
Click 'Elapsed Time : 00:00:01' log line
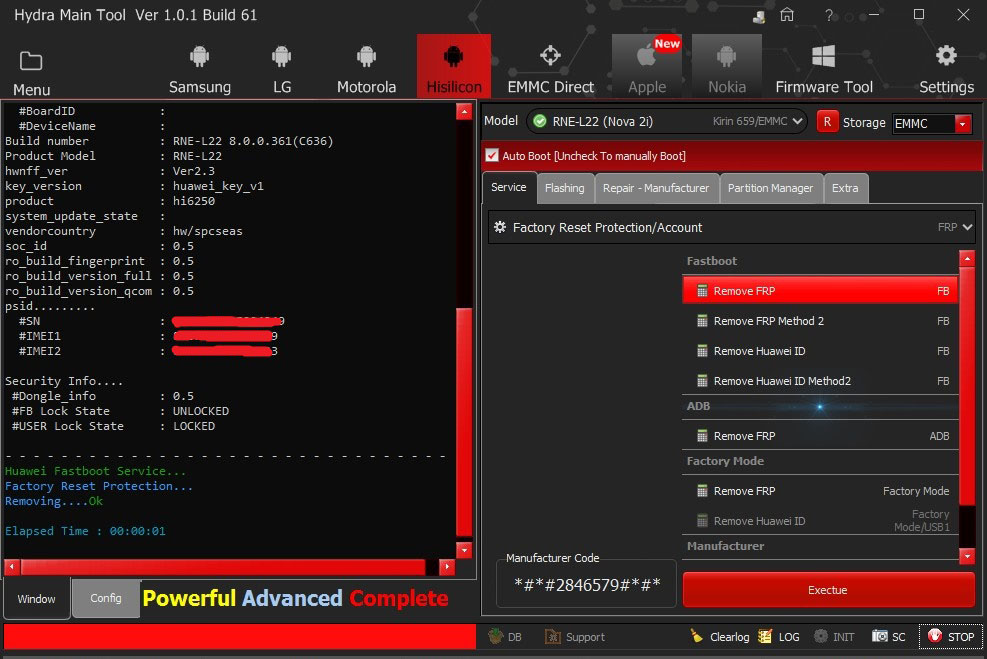(x=85, y=531)
